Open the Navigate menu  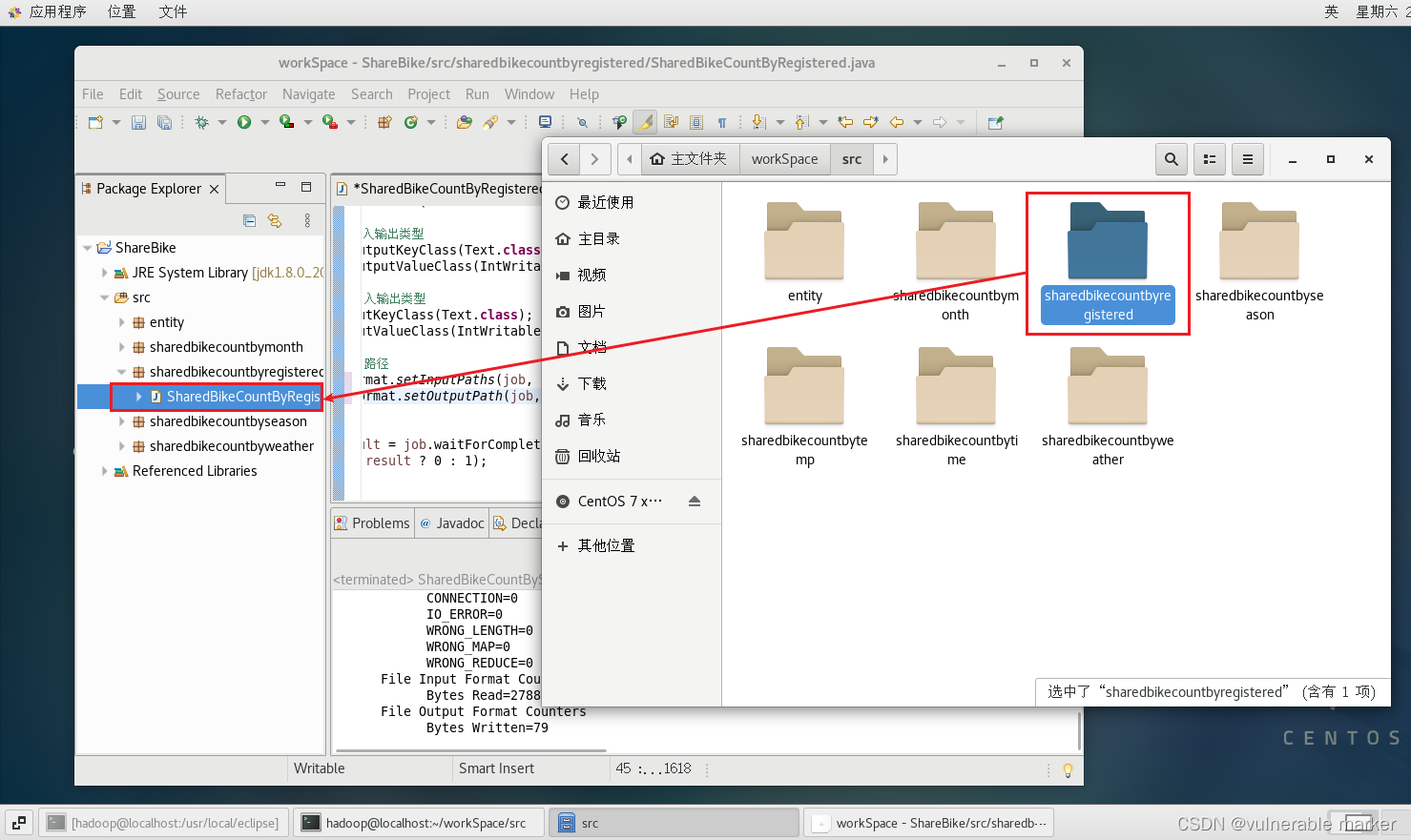point(308,94)
